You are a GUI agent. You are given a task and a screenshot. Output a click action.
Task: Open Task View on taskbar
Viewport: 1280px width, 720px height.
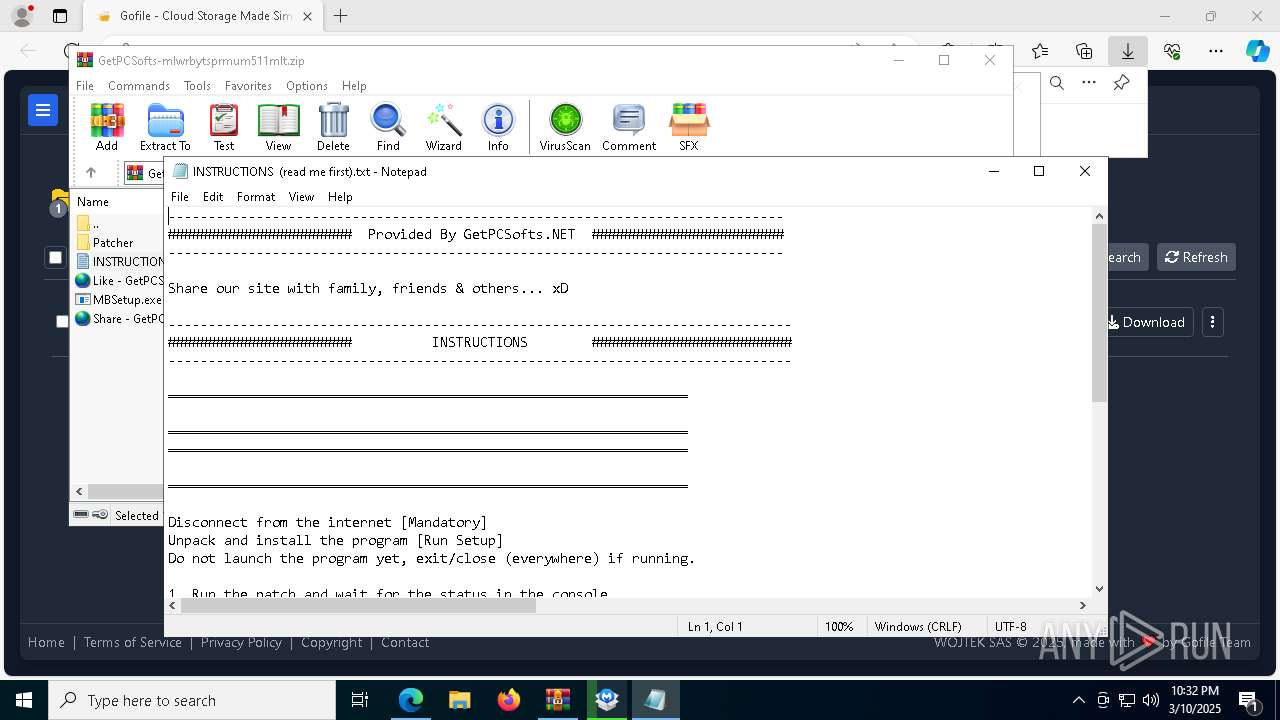point(361,700)
